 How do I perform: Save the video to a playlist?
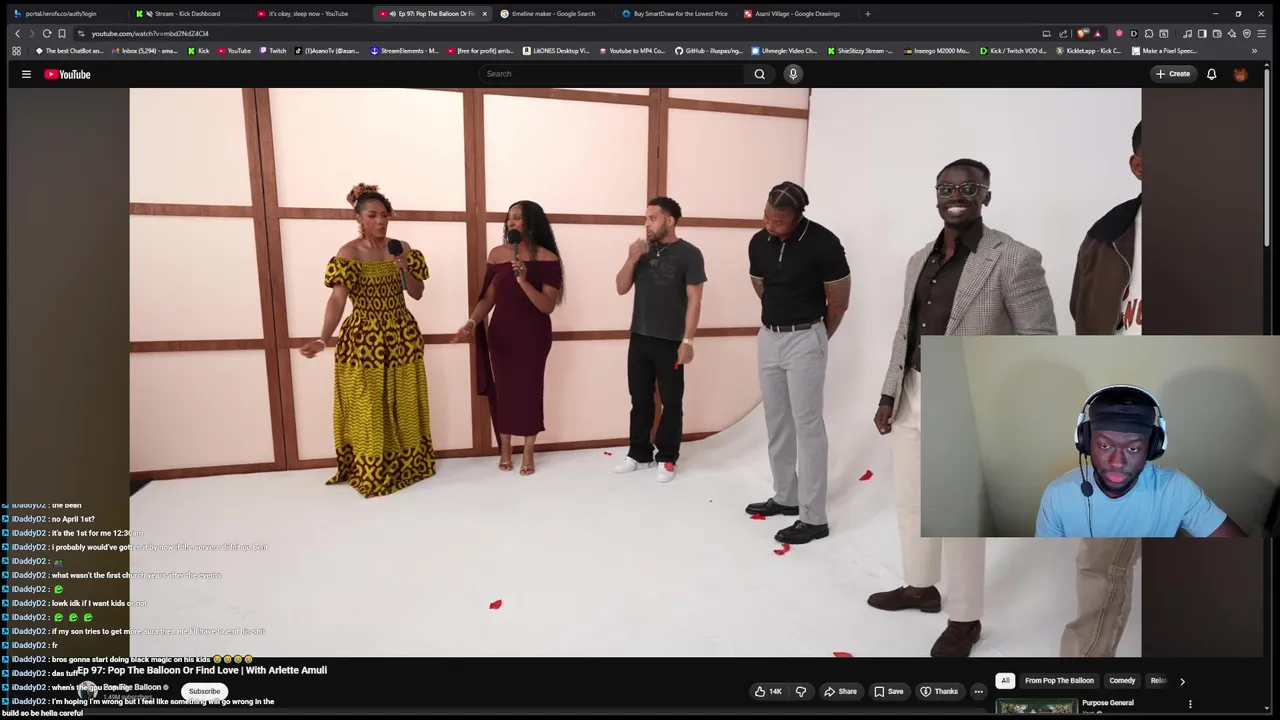pos(888,691)
